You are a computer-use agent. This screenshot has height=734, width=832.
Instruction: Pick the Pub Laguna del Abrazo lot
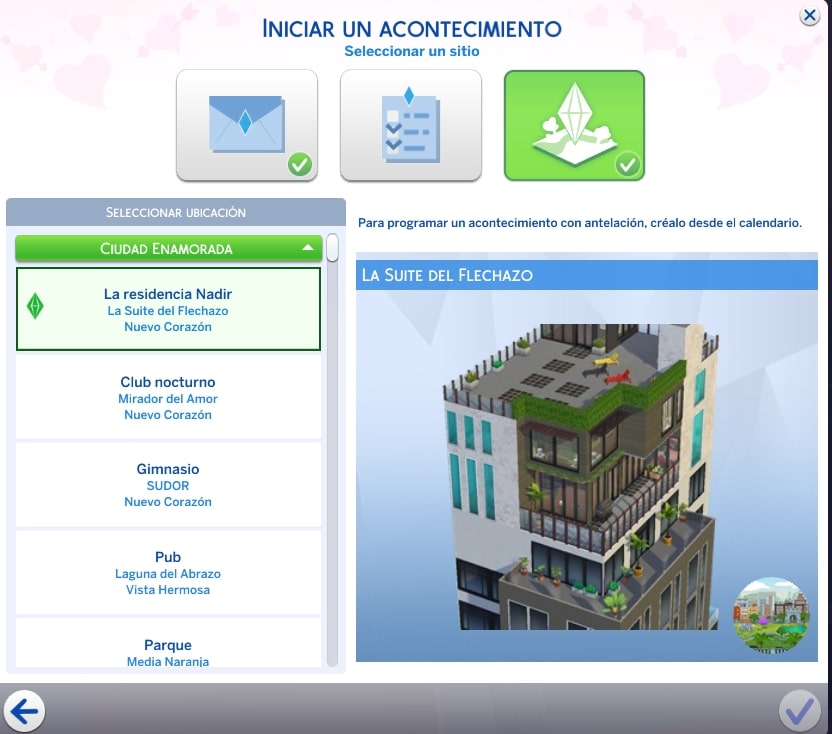[168, 573]
